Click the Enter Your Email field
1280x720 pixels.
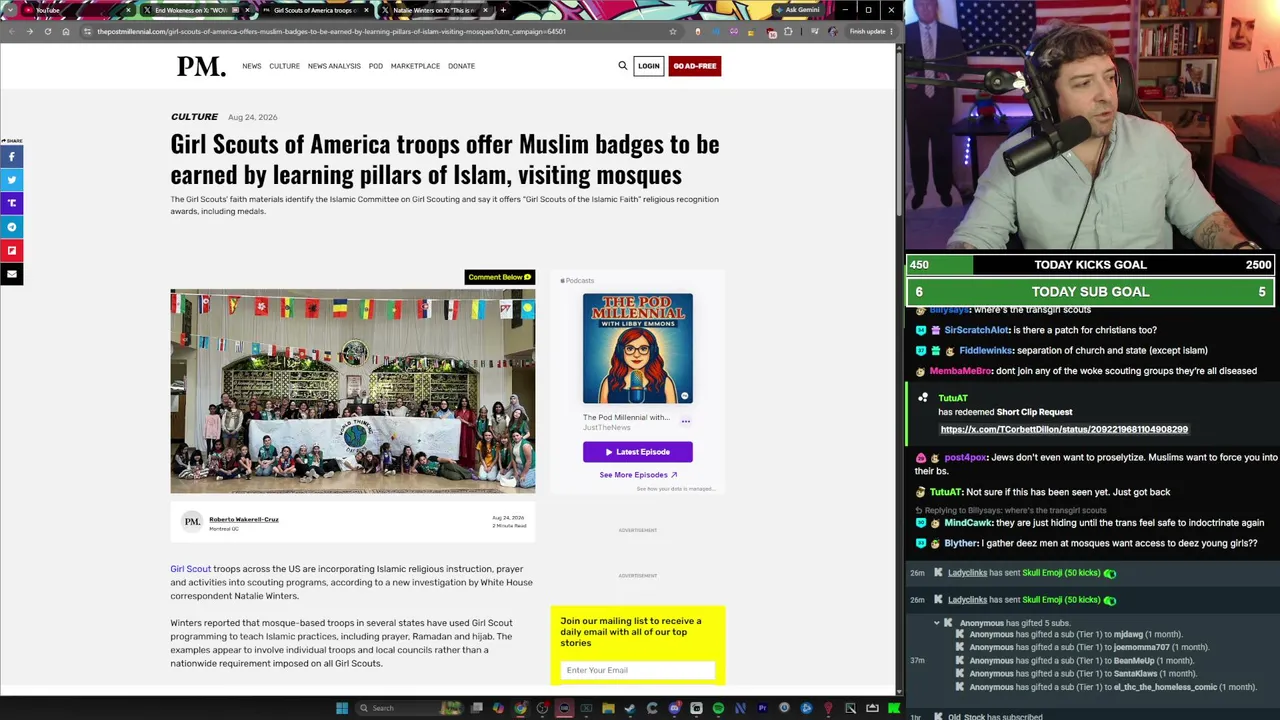pos(637,670)
